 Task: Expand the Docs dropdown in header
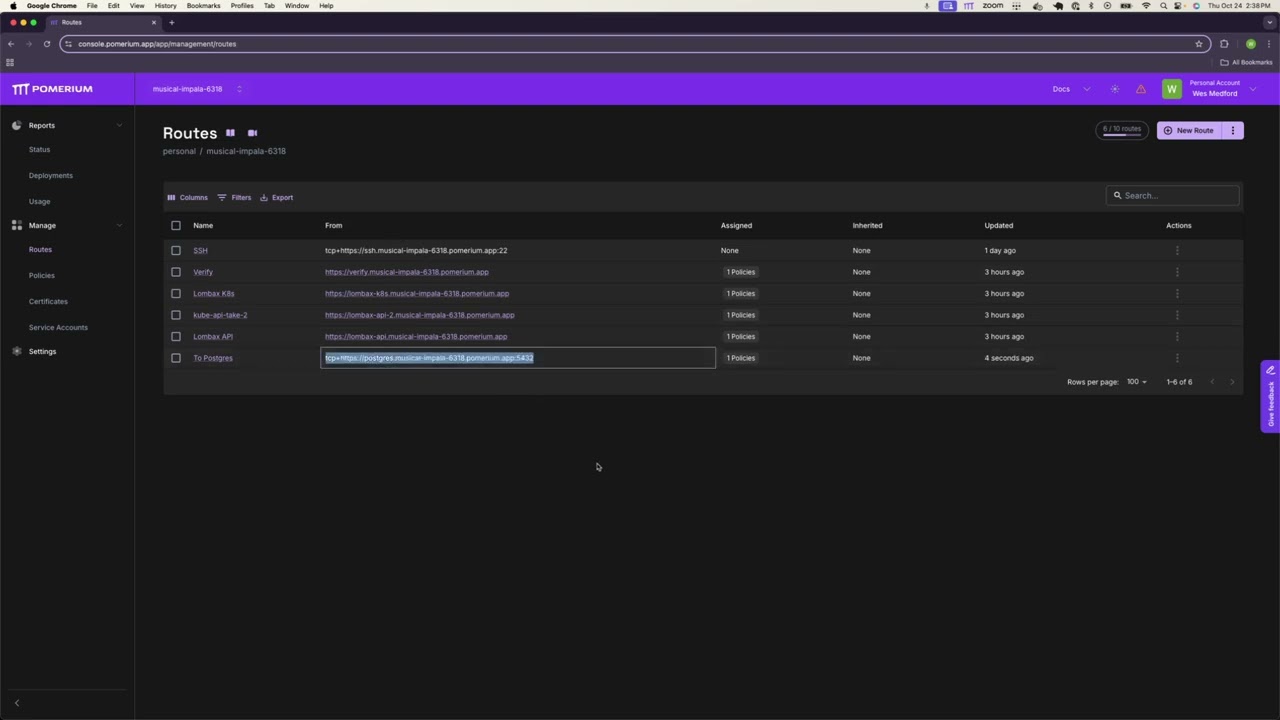(1087, 89)
